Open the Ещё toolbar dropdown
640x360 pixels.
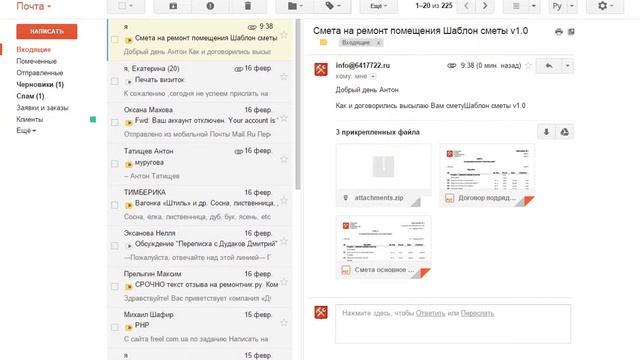(379, 6)
